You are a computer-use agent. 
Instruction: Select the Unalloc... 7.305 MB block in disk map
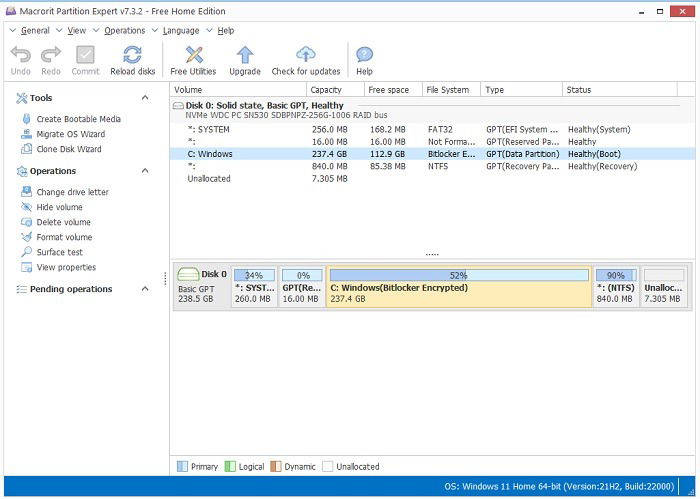pyautogui.click(x=663, y=287)
